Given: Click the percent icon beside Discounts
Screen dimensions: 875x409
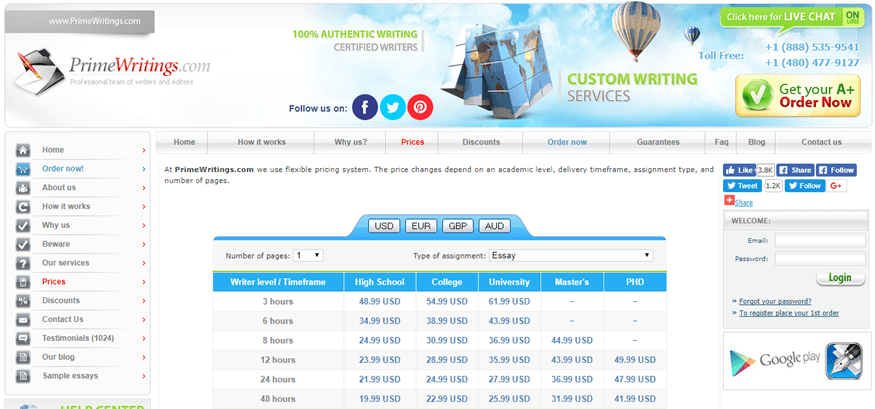Looking at the screenshot, I should point(23,301).
